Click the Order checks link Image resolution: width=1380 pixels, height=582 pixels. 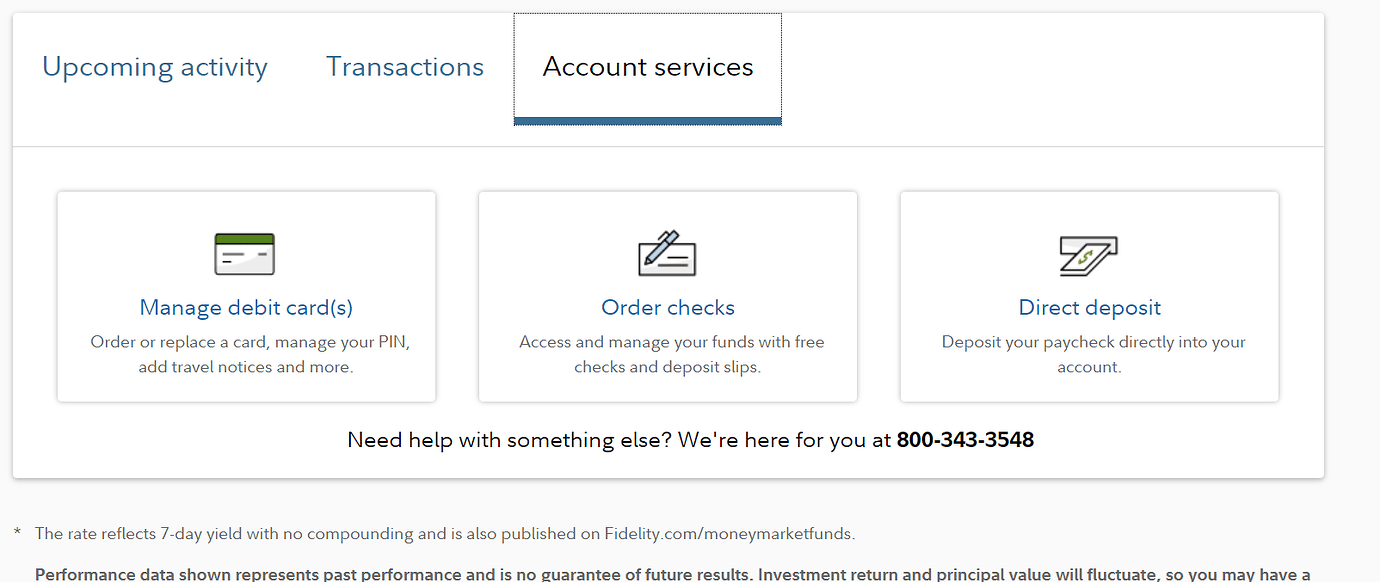[x=667, y=309]
